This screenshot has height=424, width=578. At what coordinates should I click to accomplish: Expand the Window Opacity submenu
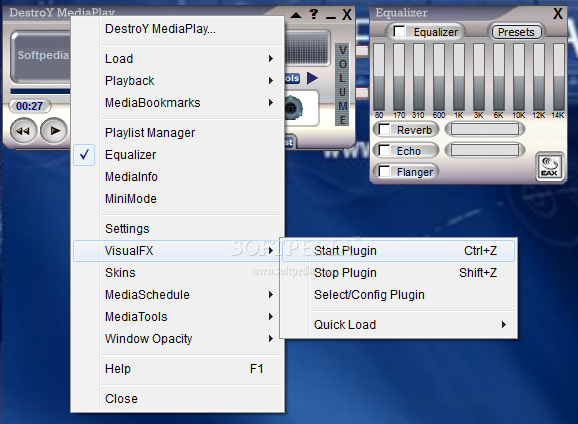178,338
